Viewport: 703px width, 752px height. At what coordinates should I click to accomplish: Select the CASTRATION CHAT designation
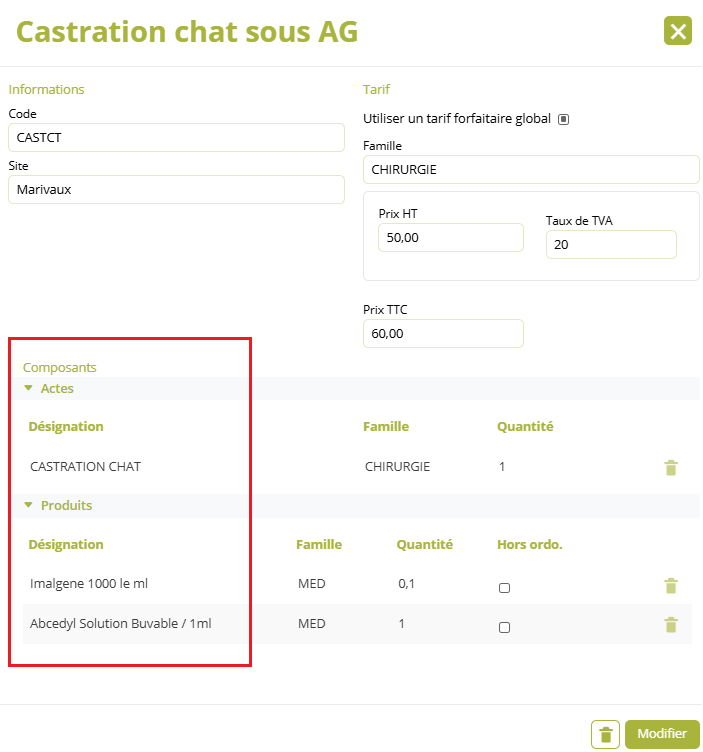pyautogui.click(x=85, y=467)
